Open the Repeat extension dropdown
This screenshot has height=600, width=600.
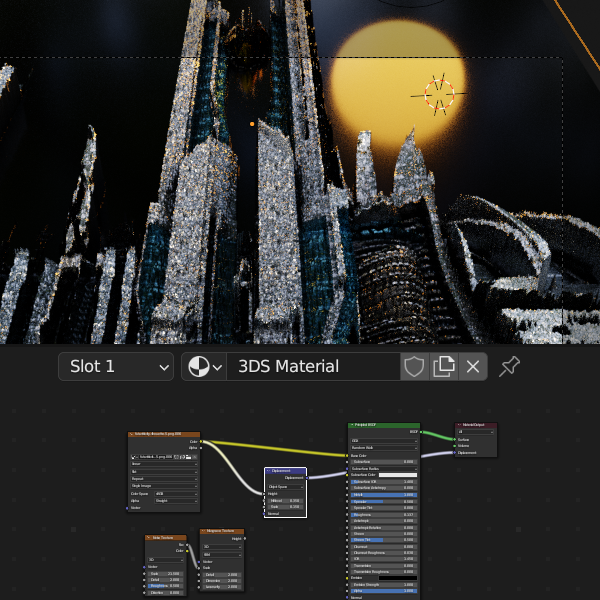(164, 479)
